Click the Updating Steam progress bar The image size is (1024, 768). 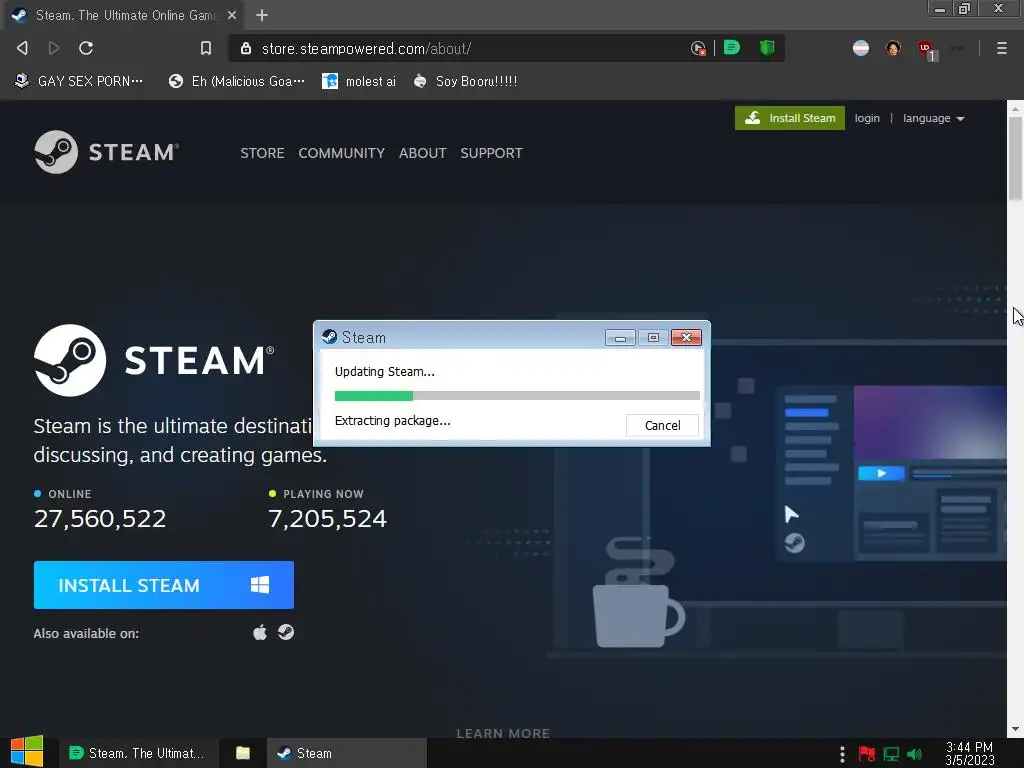pos(517,396)
